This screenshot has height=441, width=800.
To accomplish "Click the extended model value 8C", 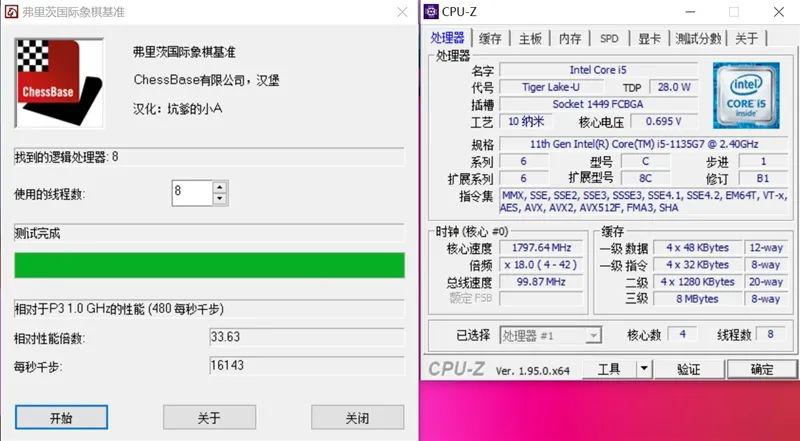I will click(x=645, y=178).
